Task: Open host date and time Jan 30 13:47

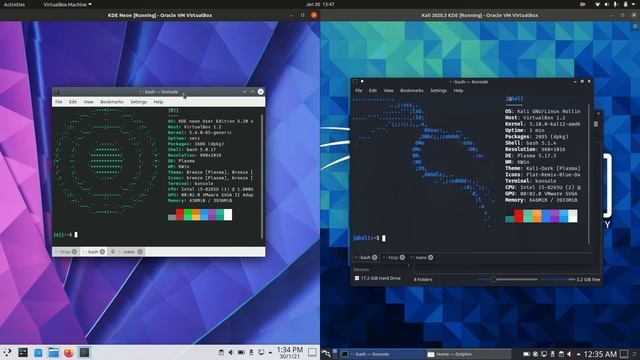Action: tap(320, 4)
